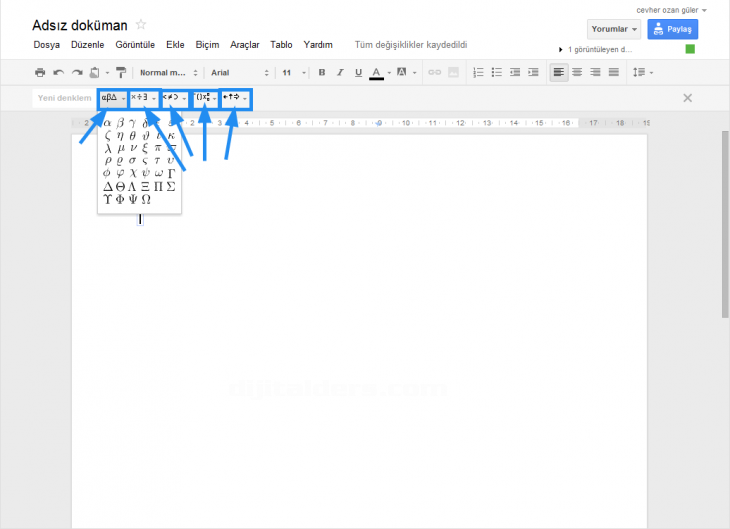Insert the lowercase omega symbol

(158, 173)
